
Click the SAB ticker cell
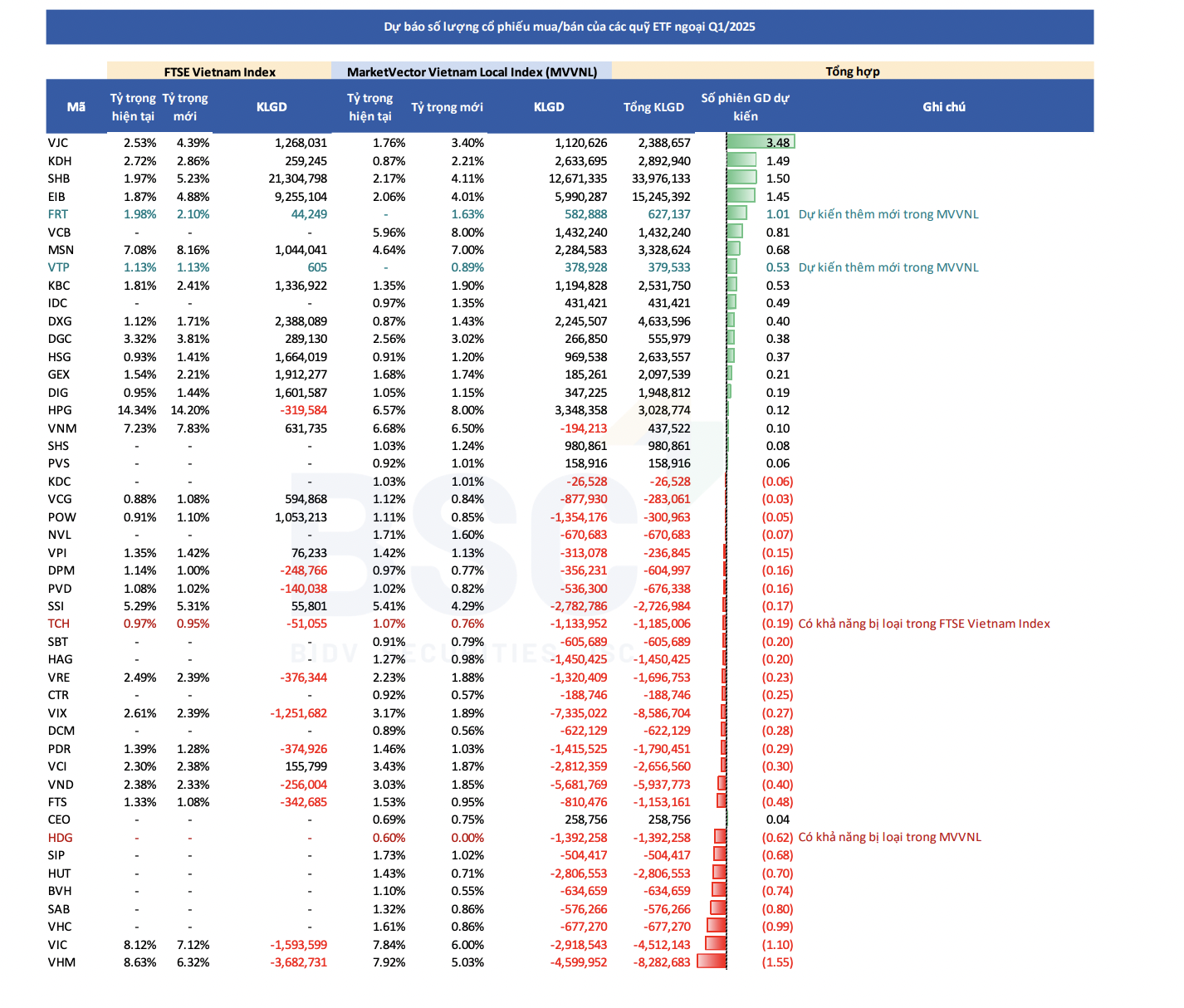tap(59, 909)
